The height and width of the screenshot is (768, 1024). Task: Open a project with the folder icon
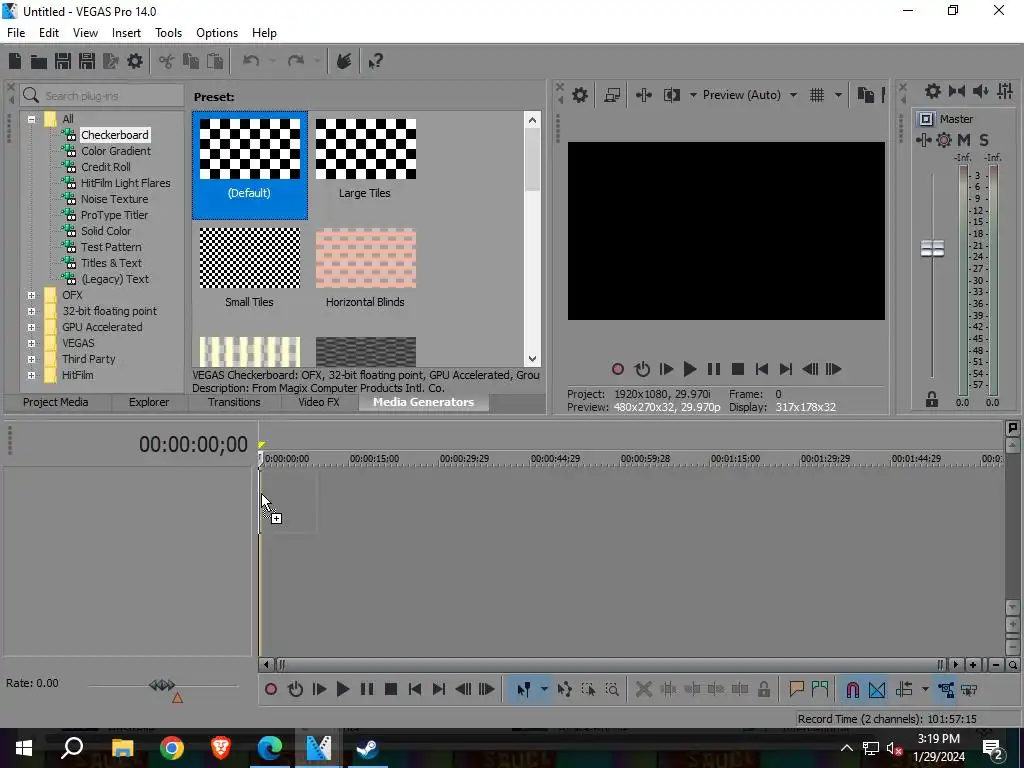(x=39, y=61)
